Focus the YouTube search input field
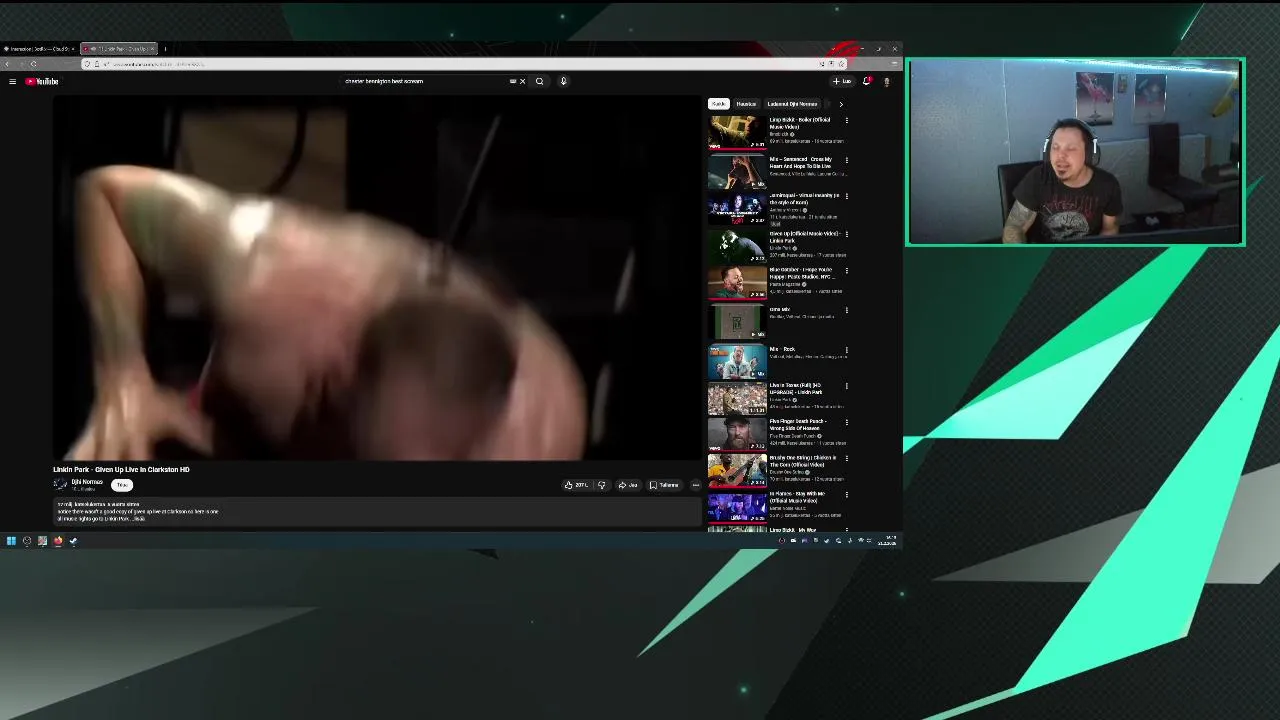 [x=425, y=81]
